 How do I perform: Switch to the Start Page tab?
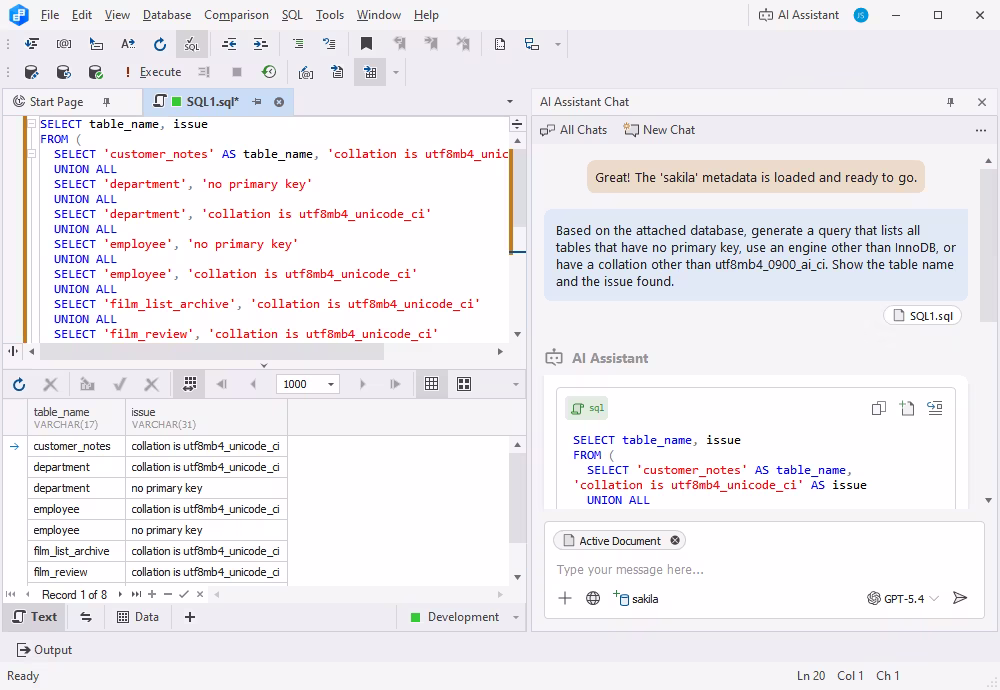[56, 102]
